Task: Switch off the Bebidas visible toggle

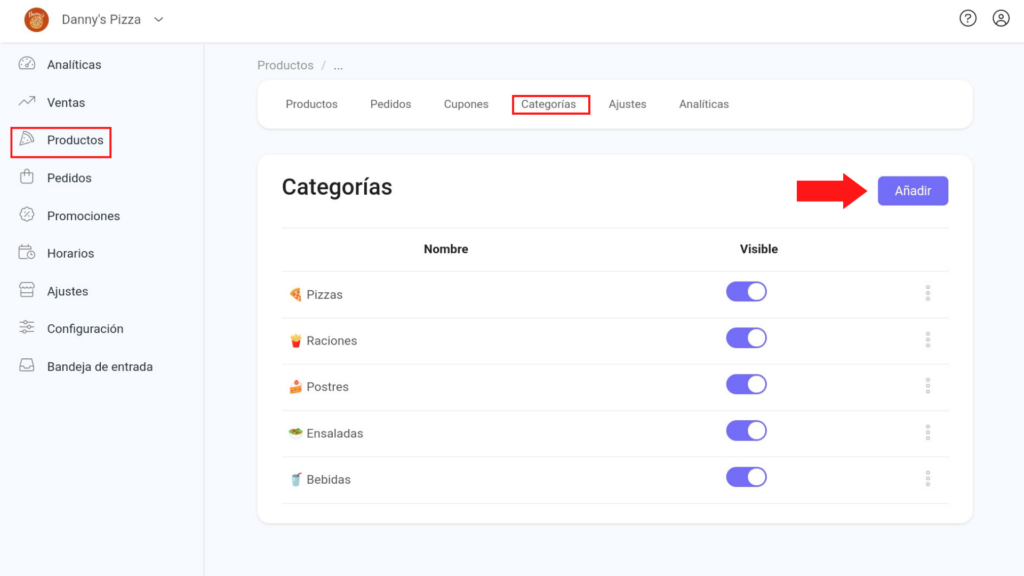Action: pyautogui.click(x=746, y=477)
